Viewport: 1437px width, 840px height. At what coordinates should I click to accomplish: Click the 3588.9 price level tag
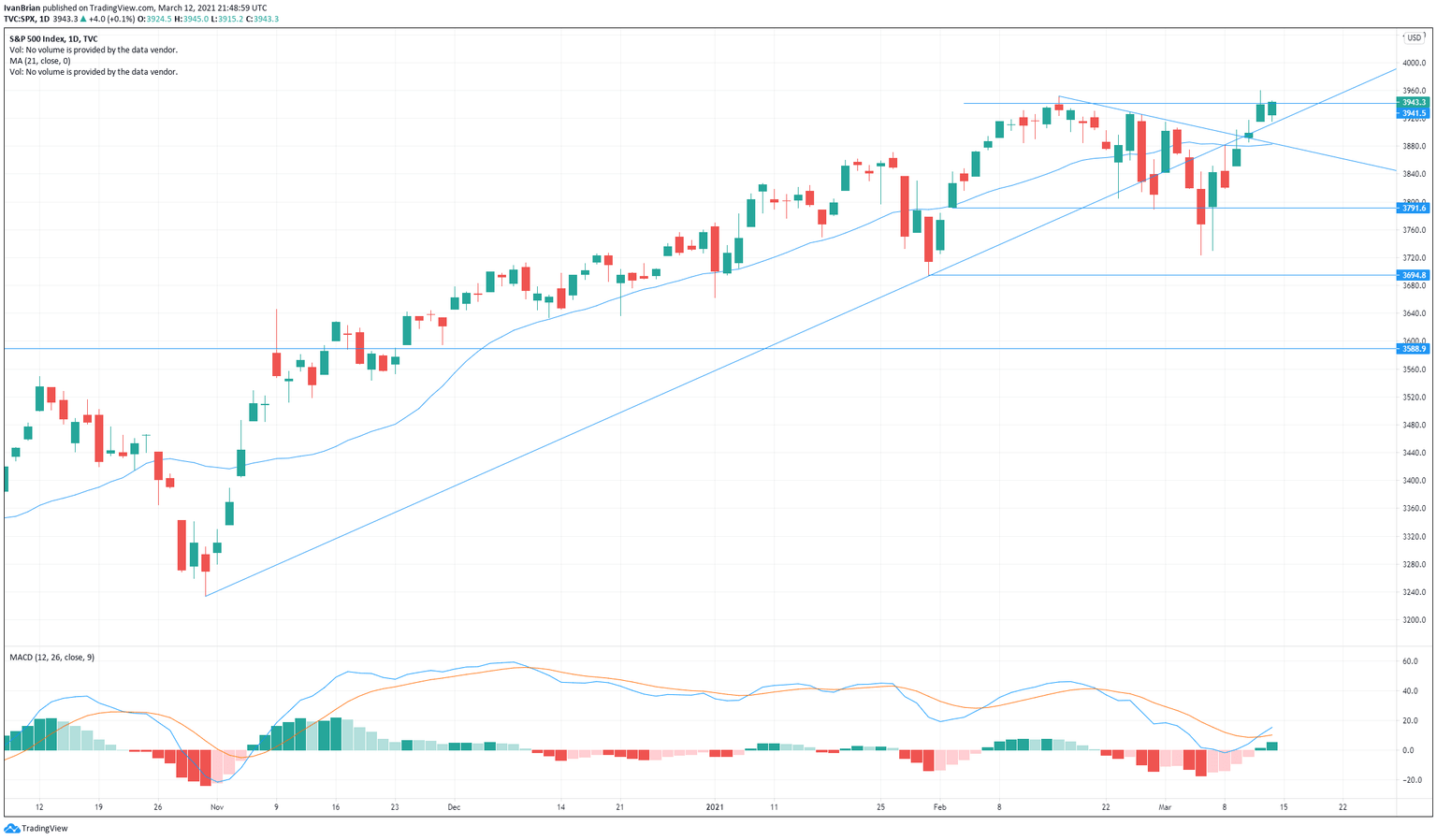(1413, 348)
